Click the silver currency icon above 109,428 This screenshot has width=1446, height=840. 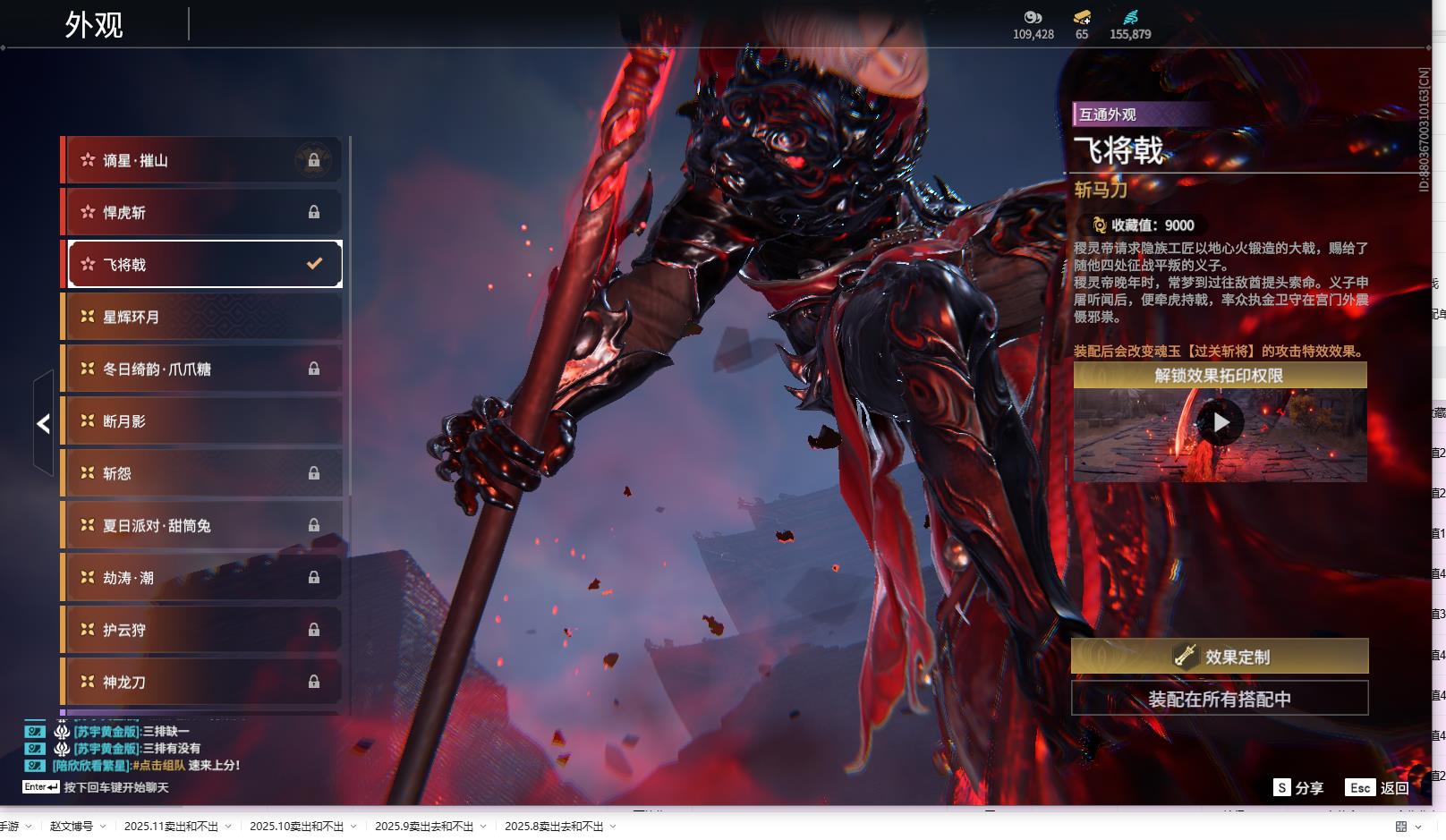(1033, 17)
